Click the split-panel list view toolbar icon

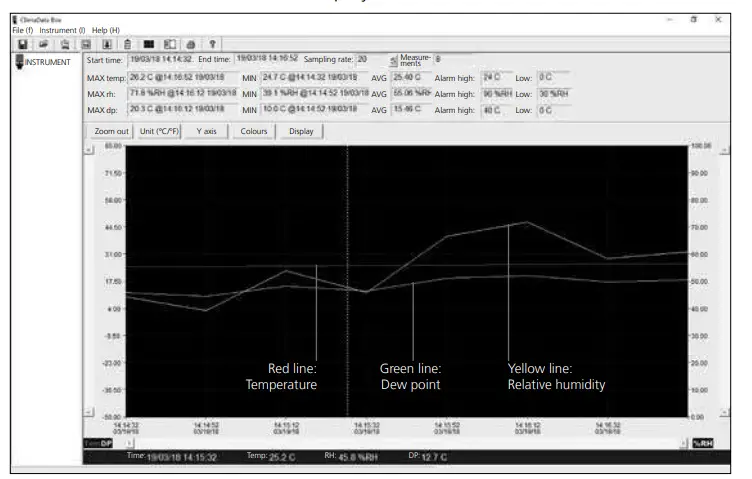170,45
